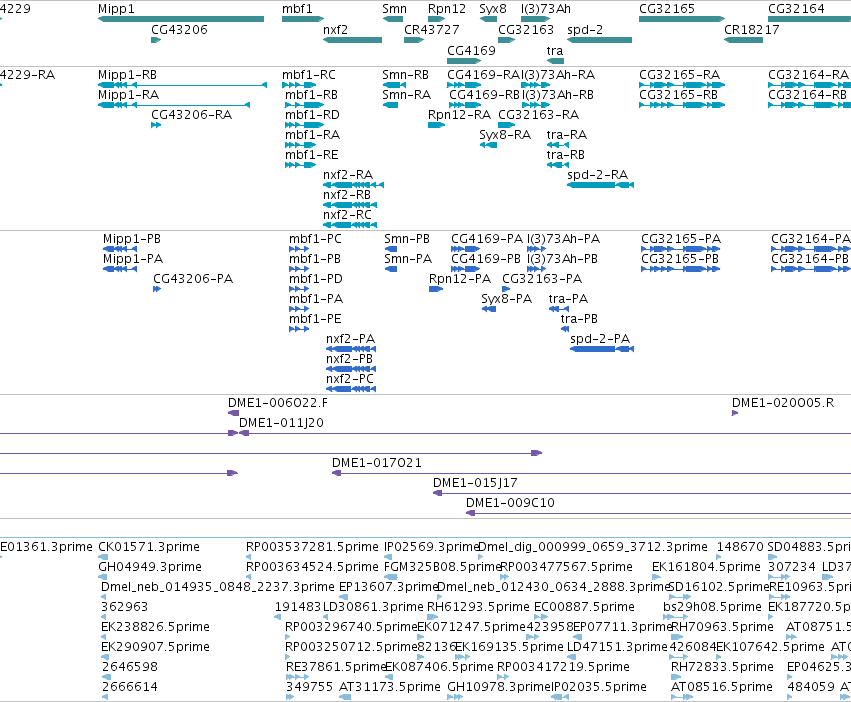Viewport: 851px width, 702px height.
Task: Select clone DME1-017O21
Action: pos(377,463)
